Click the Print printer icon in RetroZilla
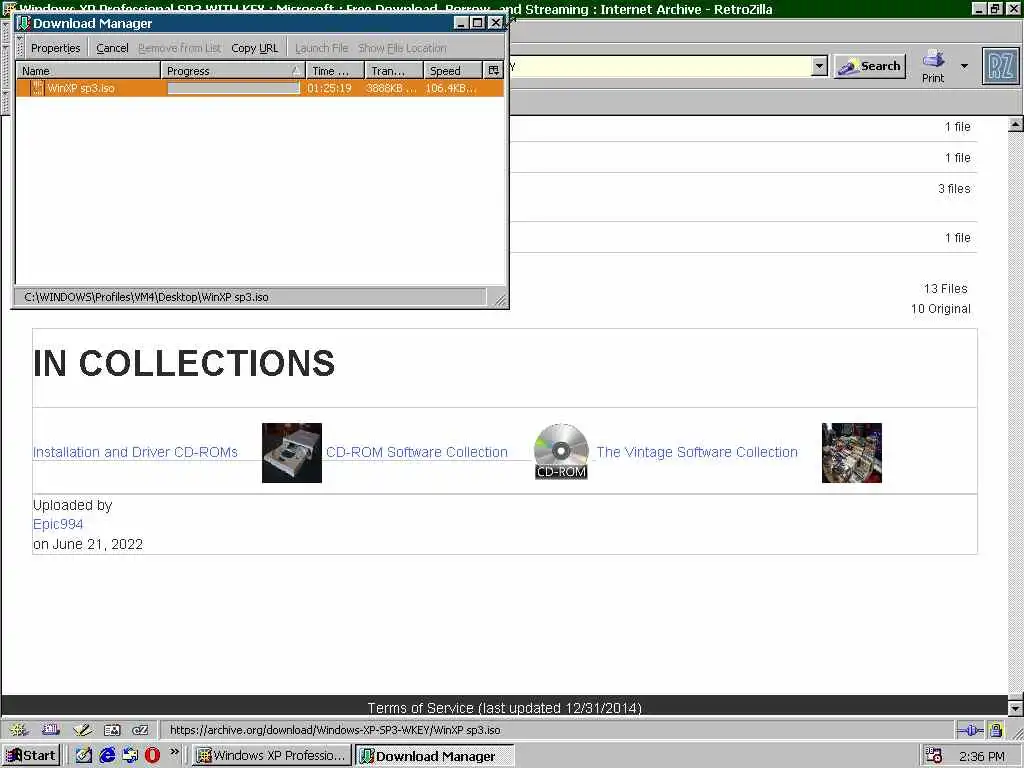1024x768 pixels. pos(933,59)
